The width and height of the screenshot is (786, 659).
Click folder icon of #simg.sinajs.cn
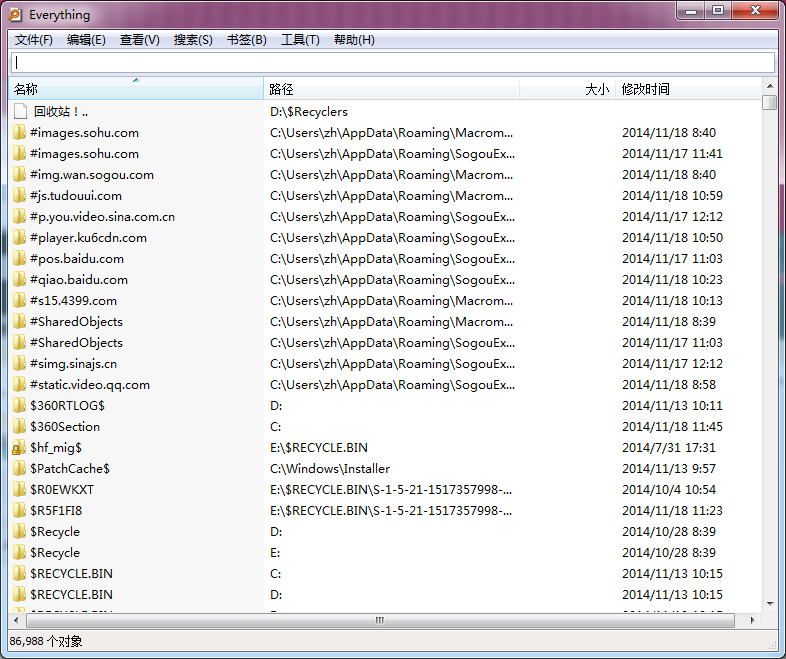pos(19,363)
